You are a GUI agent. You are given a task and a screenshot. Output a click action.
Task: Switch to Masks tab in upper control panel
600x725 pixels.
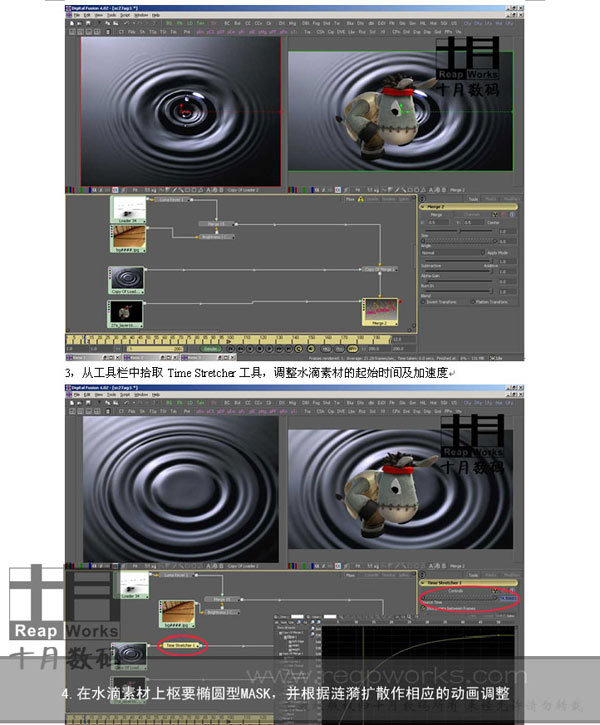click(x=490, y=199)
